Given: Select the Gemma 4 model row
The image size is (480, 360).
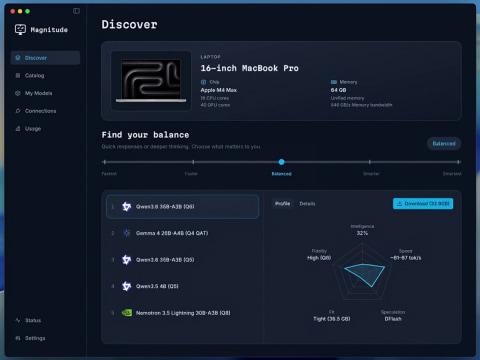Looking at the screenshot, I should coord(182,233).
